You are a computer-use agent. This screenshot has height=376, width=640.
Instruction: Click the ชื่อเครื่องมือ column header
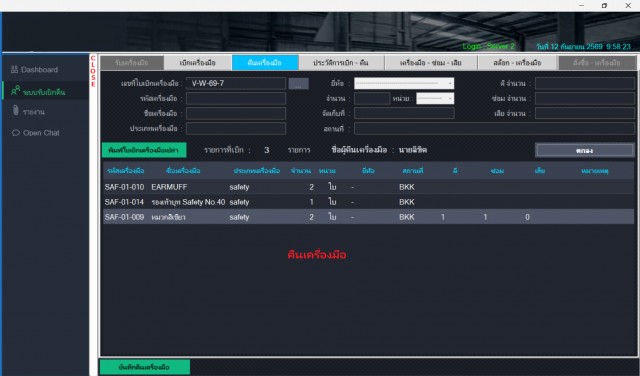(x=183, y=171)
